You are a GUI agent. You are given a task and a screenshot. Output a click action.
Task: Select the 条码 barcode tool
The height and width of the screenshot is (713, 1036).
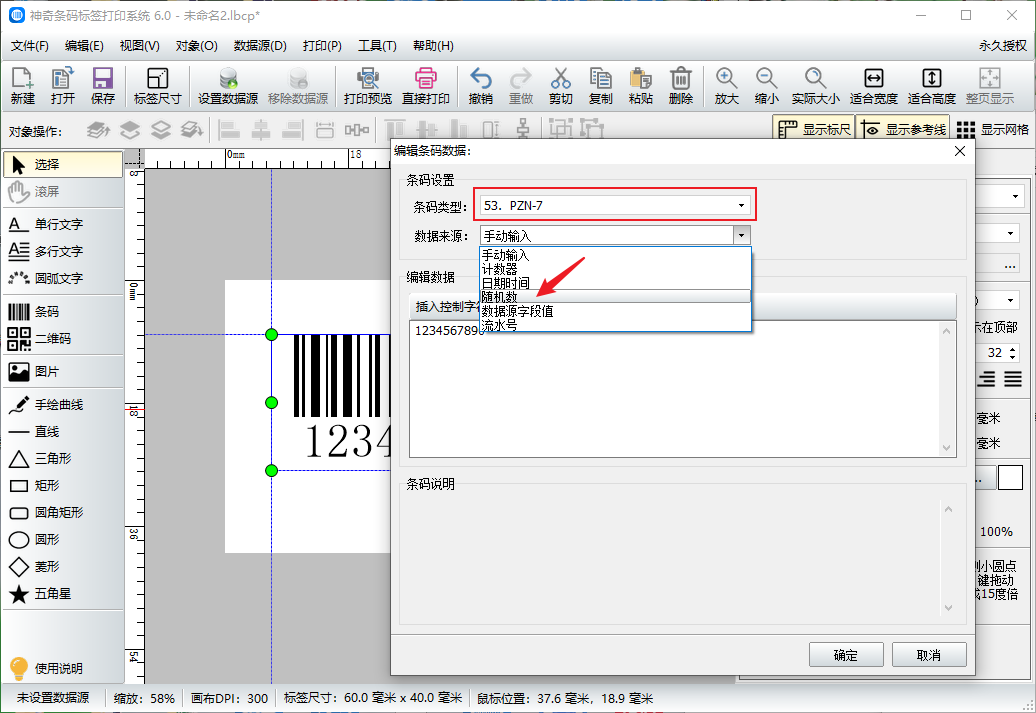63,311
